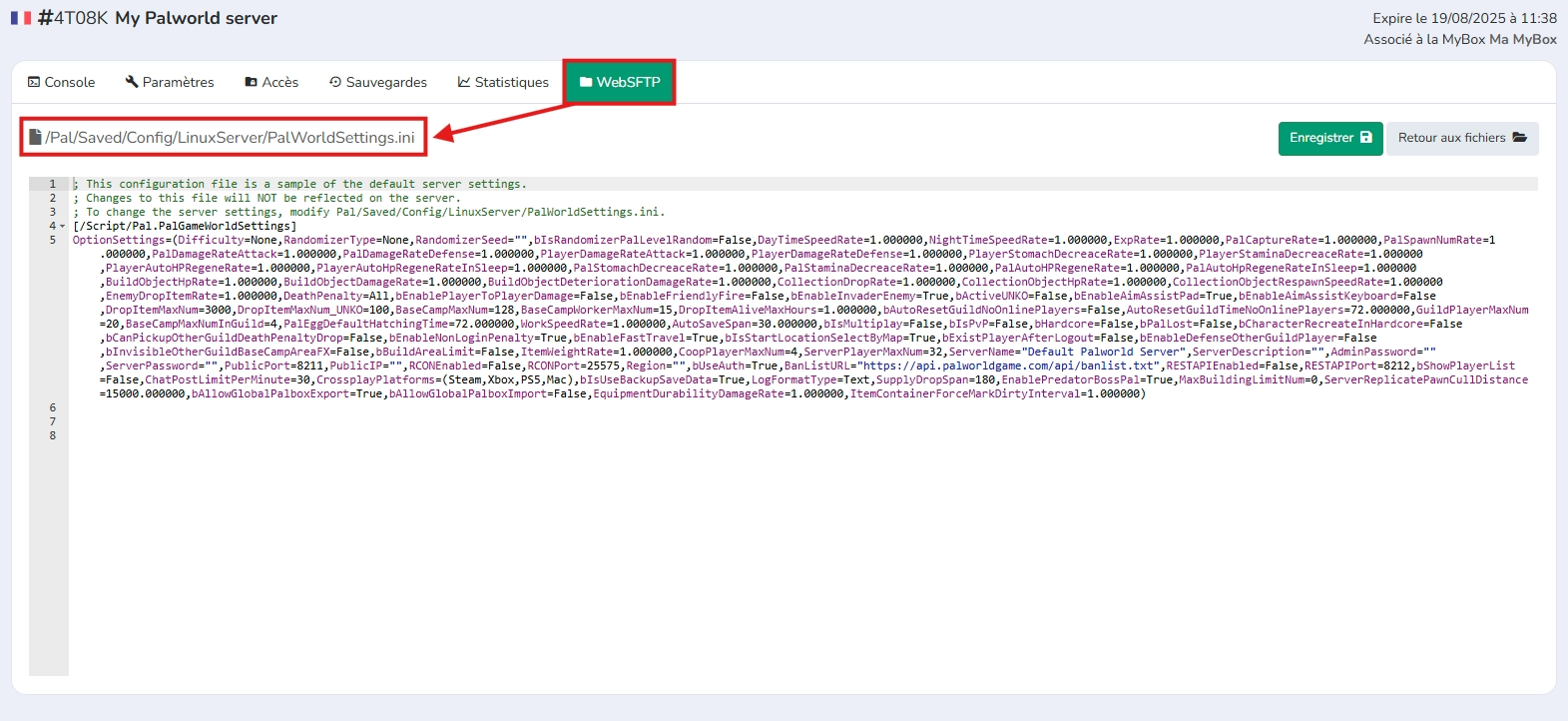Click the 'To change the server settings' comment

pyautogui.click(x=368, y=212)
